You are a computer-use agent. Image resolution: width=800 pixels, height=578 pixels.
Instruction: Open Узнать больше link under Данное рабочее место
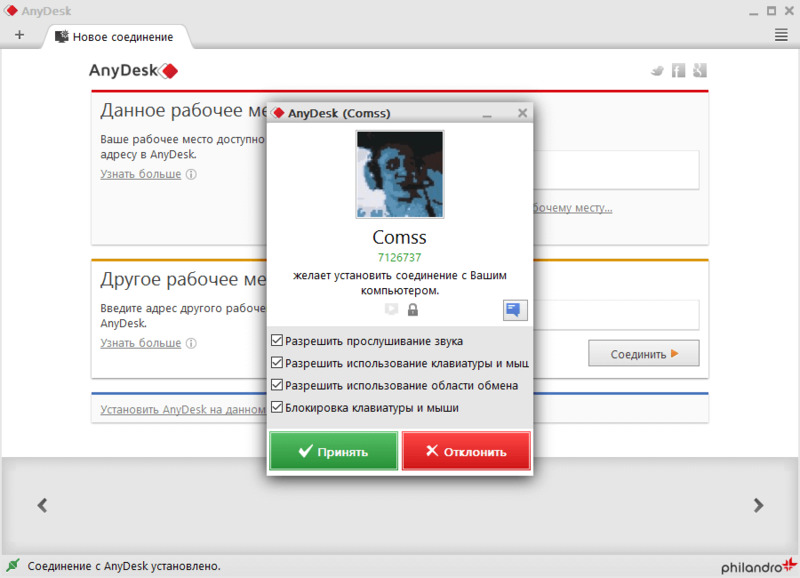tap(141, 174)
